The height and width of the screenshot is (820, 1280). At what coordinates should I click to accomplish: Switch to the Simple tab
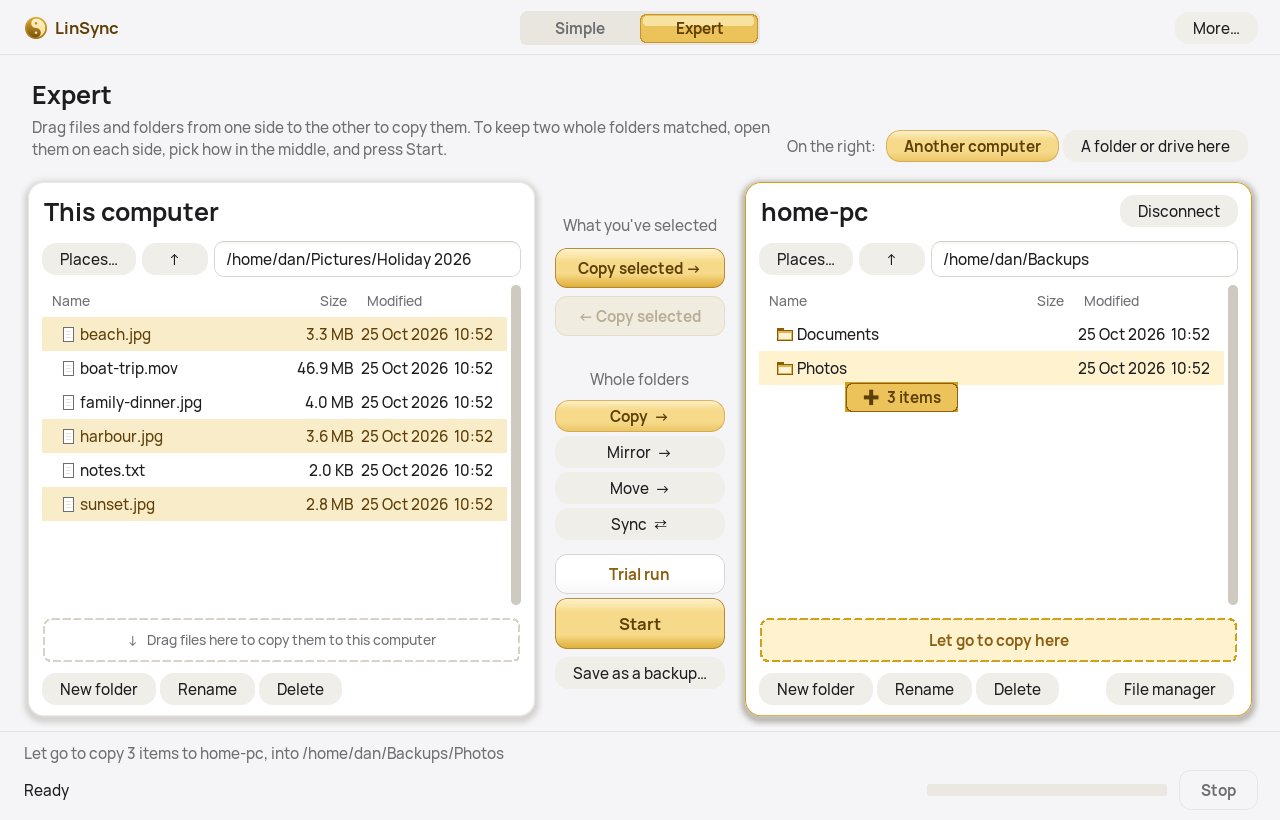tap(580, 28)
